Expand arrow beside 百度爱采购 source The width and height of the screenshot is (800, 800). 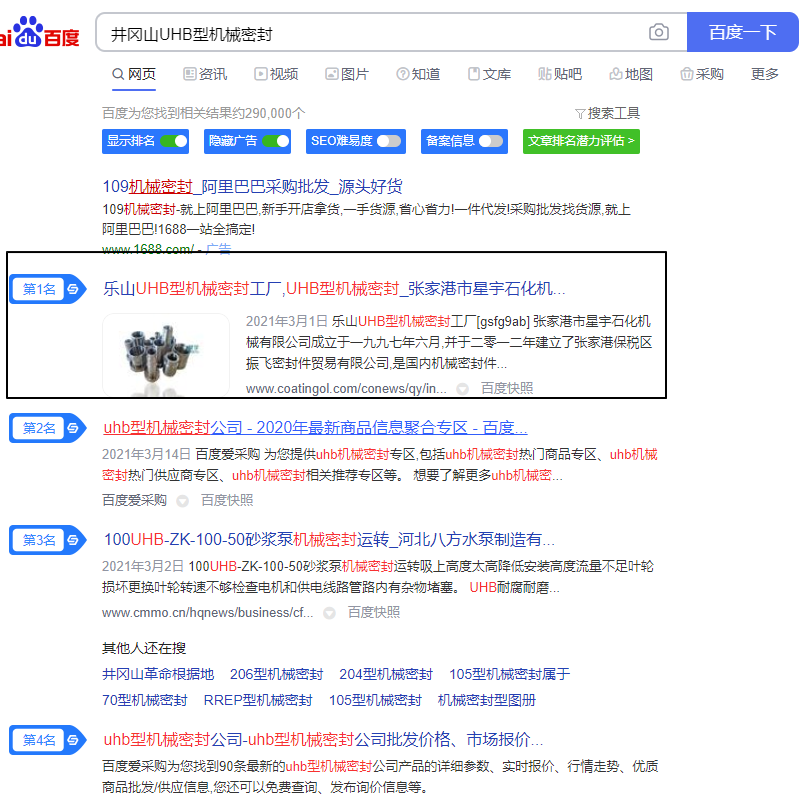click(x=183, y=501)
